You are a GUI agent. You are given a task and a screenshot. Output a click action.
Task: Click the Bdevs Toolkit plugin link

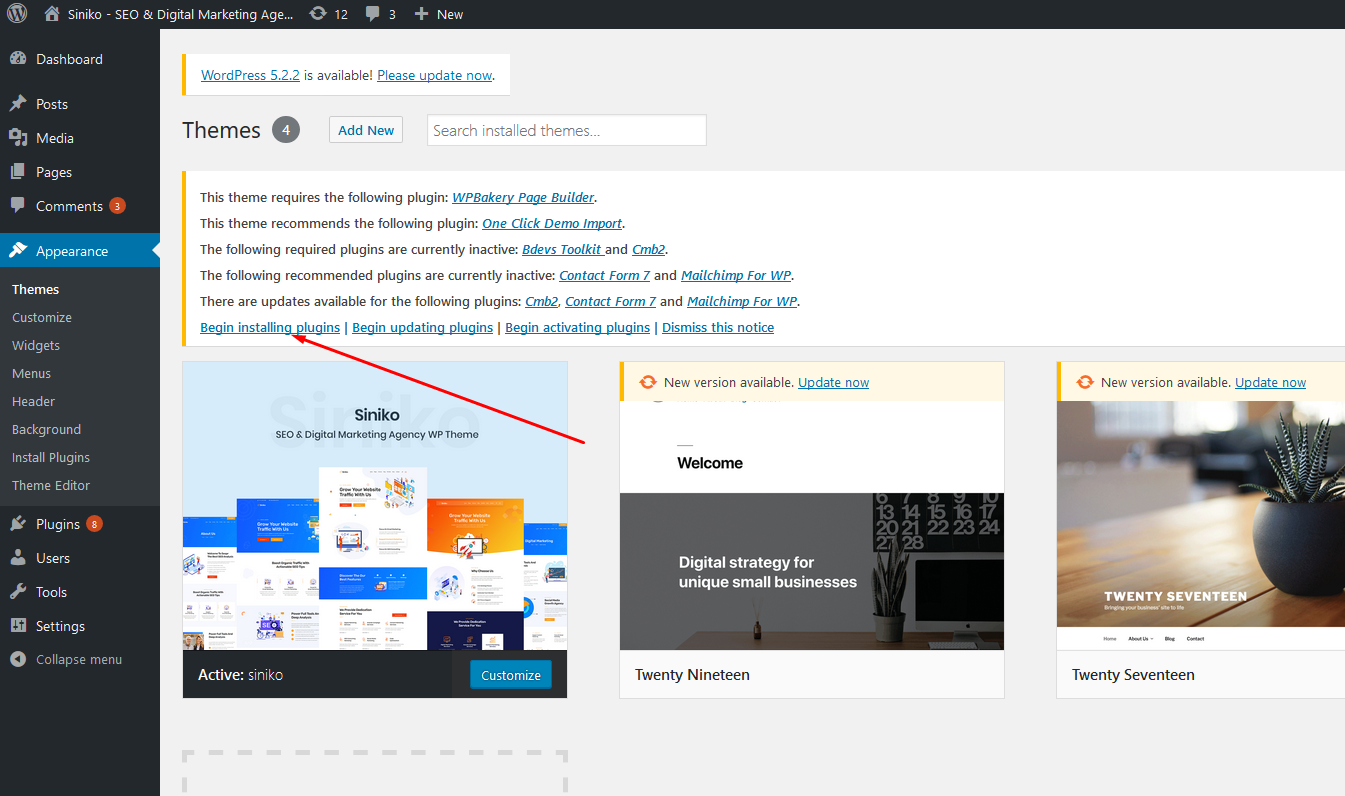[x=562, y=249]
